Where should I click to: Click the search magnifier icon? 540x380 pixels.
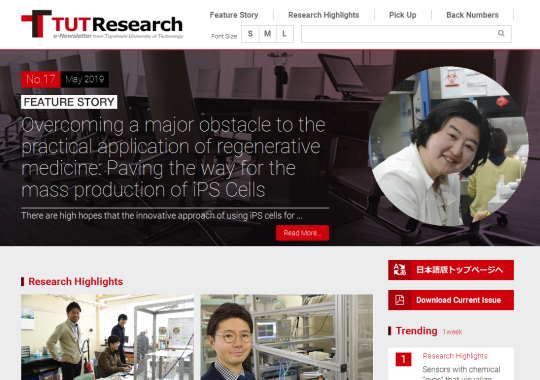(x=501, y=33)
